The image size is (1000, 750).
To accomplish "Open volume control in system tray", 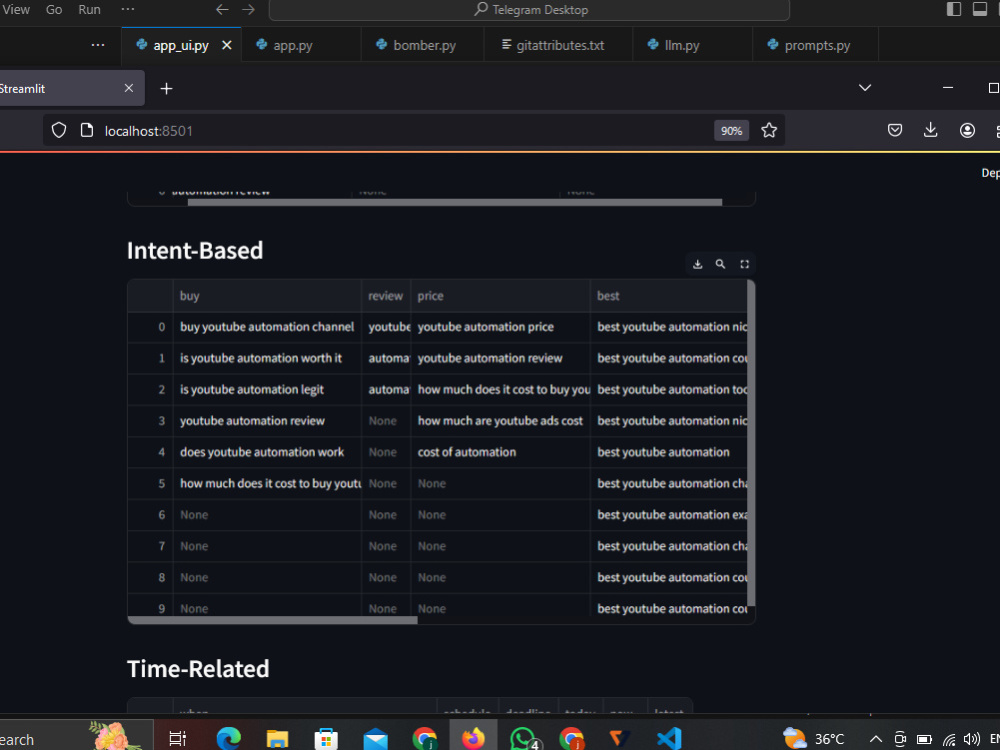I will click(x=972, y=739).
